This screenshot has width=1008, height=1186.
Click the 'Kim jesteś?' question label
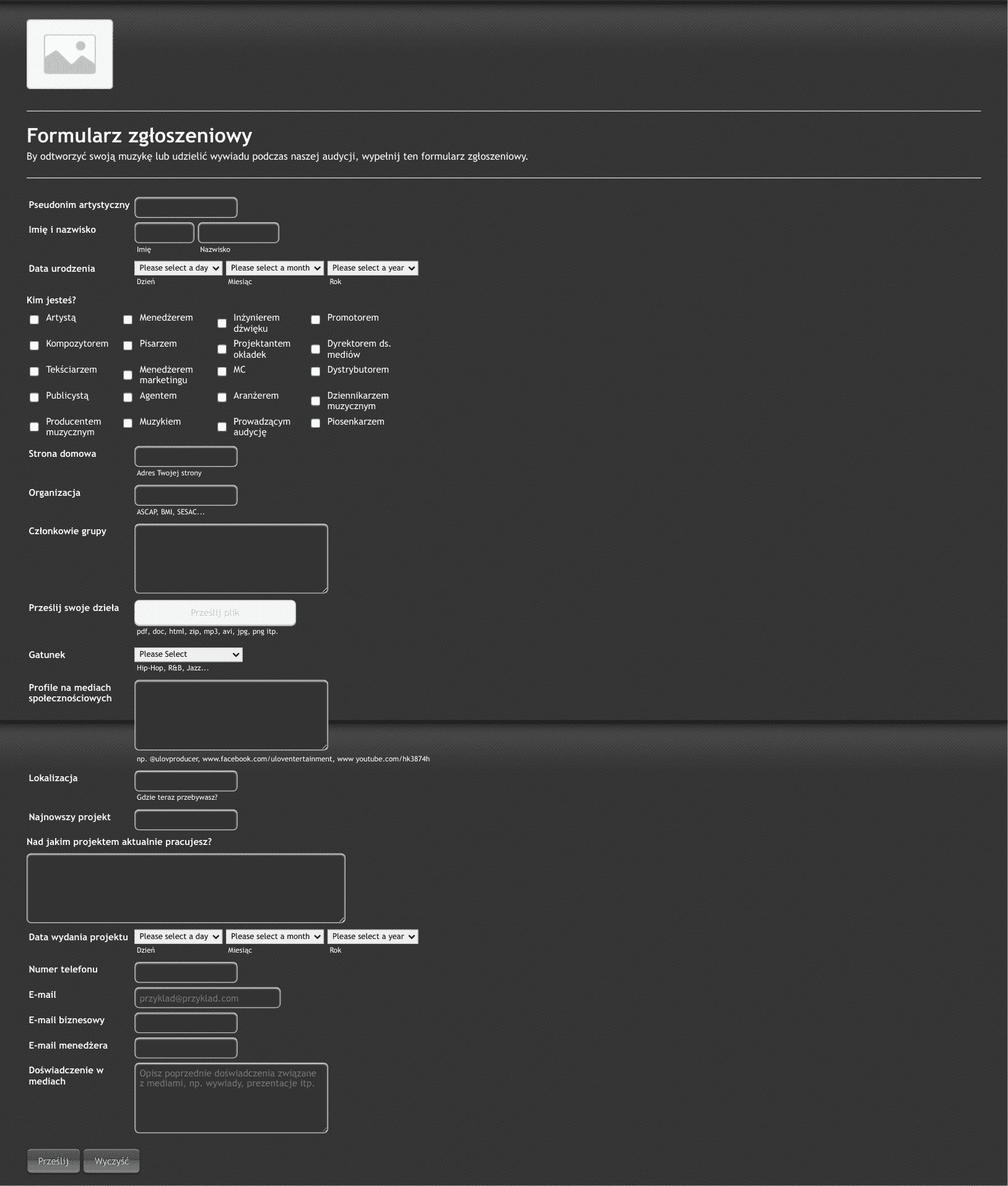click(x=51, y=300)
